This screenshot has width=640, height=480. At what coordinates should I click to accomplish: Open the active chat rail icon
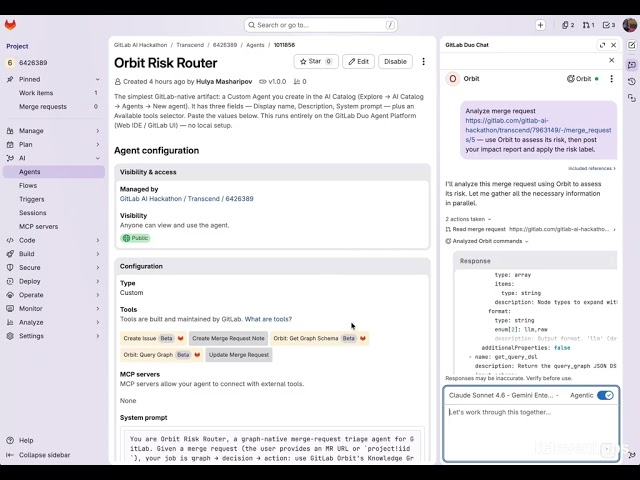(632, 65)
